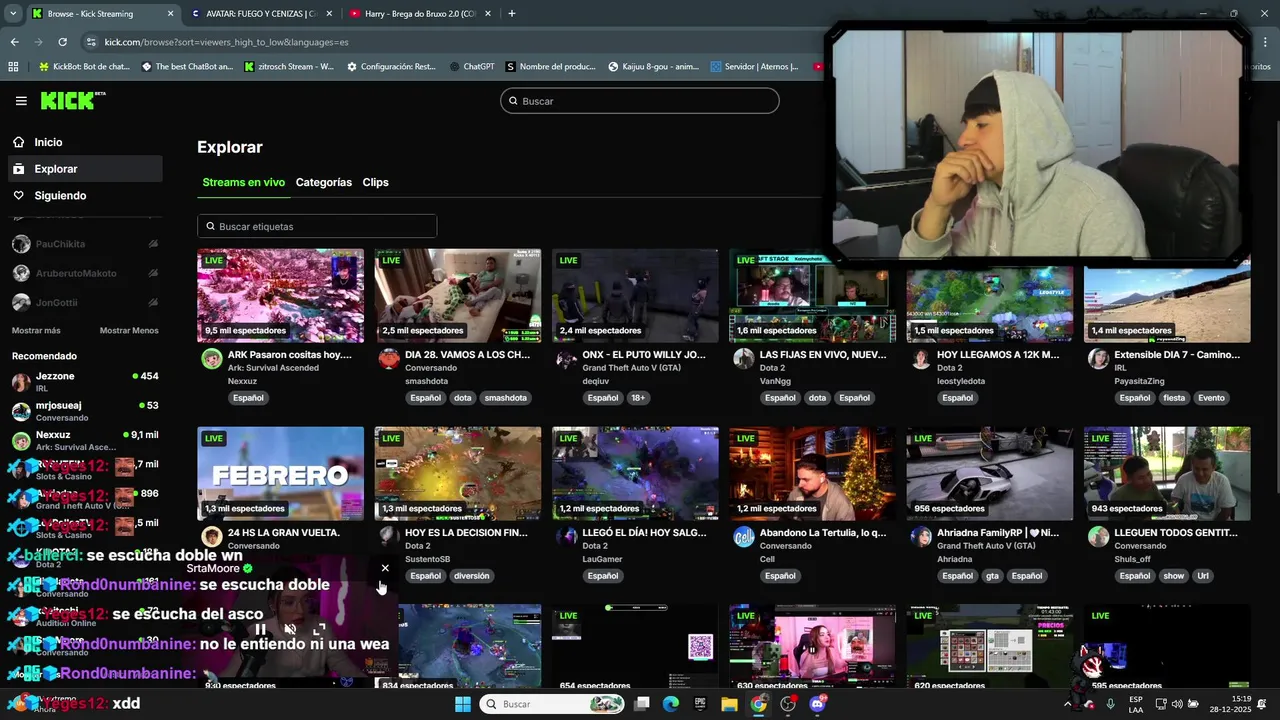Select the 18+ tag under ONX stream
Image resolution: width=1280 pixels, height=720 pixels.
tap(638, 398)
